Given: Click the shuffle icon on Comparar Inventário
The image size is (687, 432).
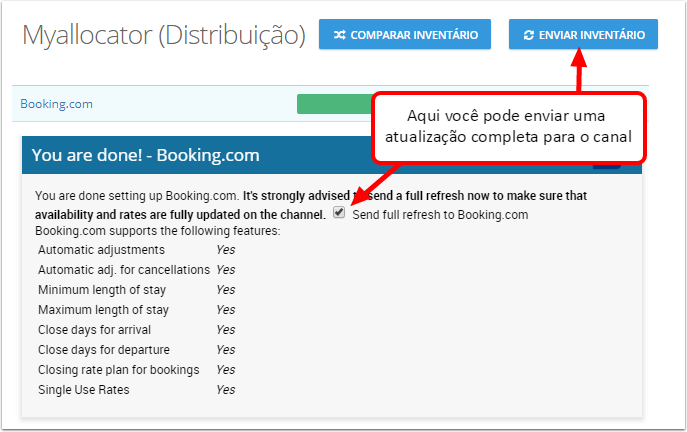Looking at the screenshot, I should [340, 35].
